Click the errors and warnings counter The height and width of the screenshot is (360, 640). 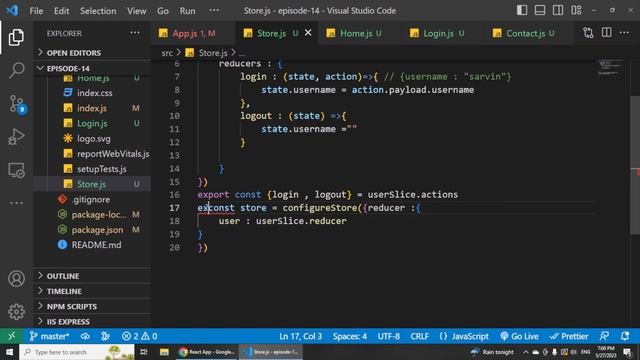coord(139,336)
